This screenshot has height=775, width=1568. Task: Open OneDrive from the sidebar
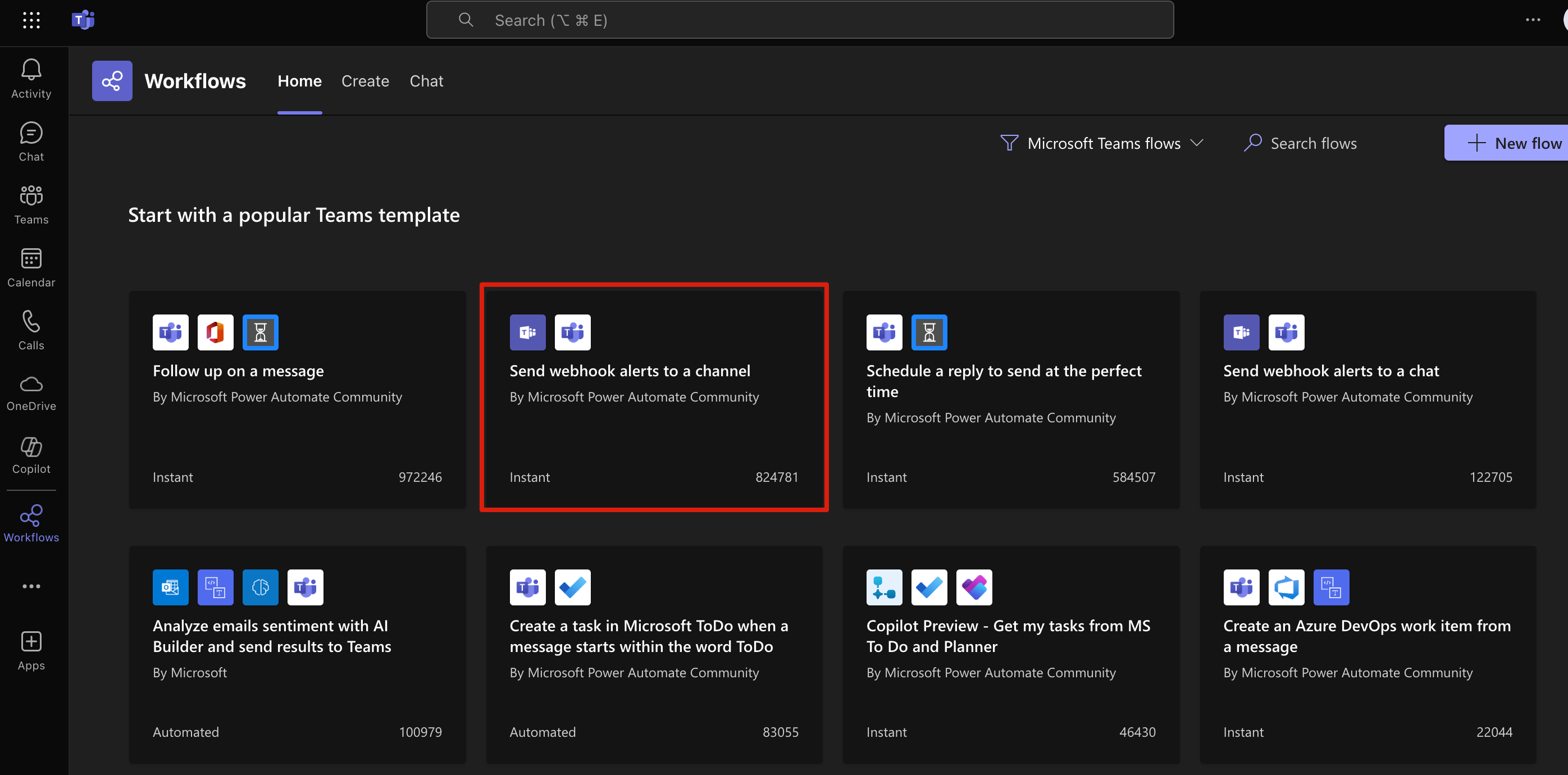[31, 393]
